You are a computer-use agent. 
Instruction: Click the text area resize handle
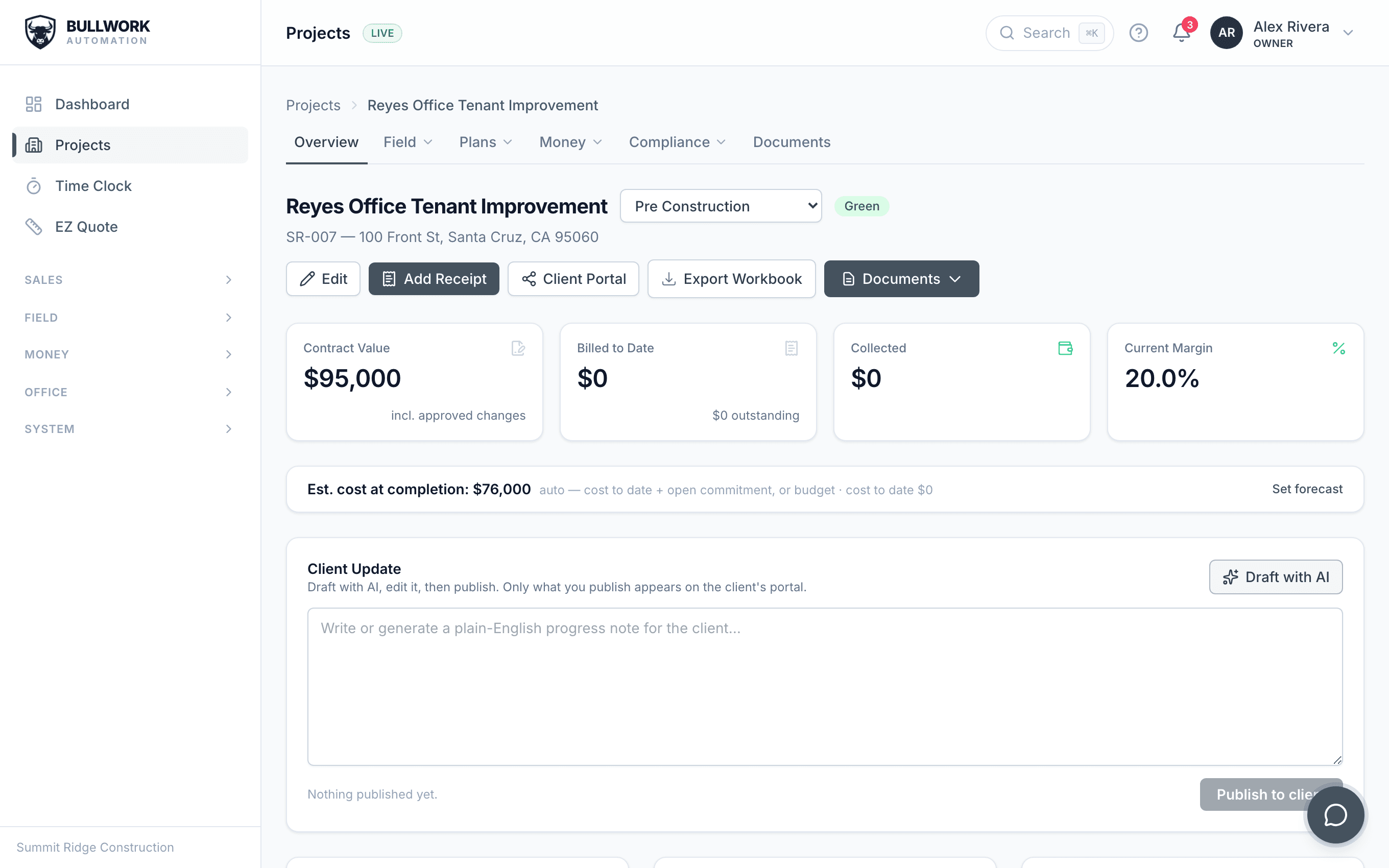click(x=1337, y=760)
